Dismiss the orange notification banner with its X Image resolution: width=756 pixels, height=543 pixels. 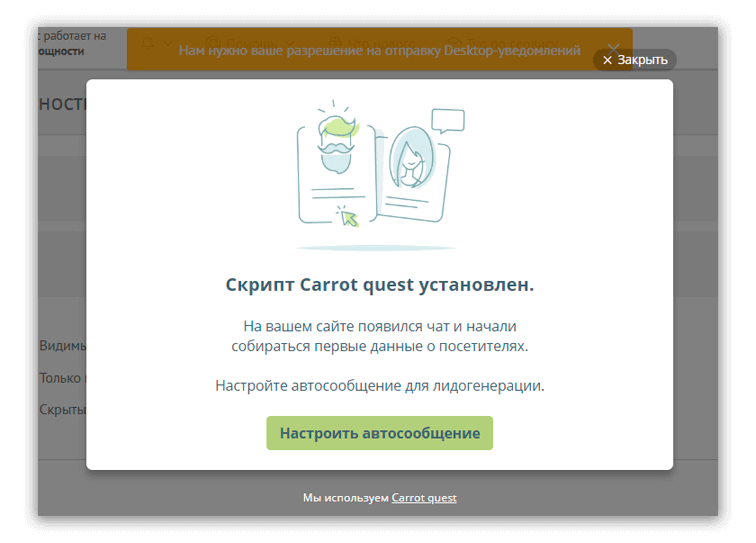(613, 48)
